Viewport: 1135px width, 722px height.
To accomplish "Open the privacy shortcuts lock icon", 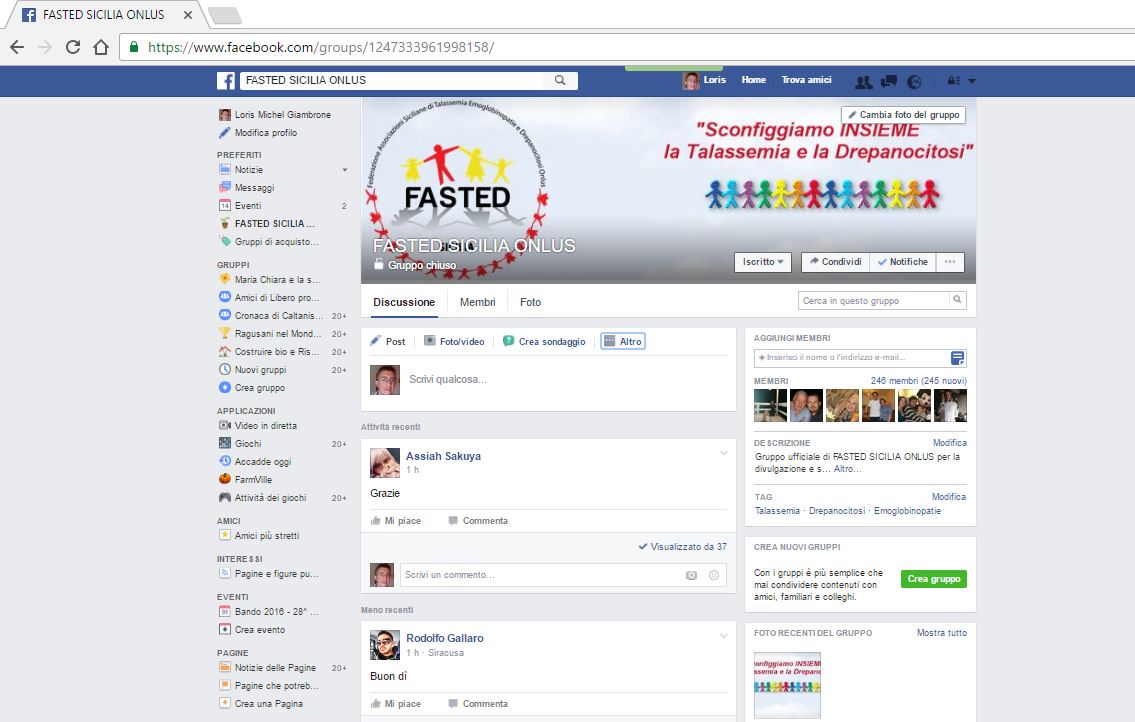I will click(953, 80).
